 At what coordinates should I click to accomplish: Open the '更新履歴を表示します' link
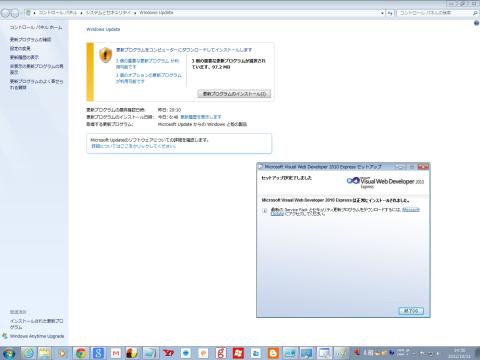coord(201,117)
